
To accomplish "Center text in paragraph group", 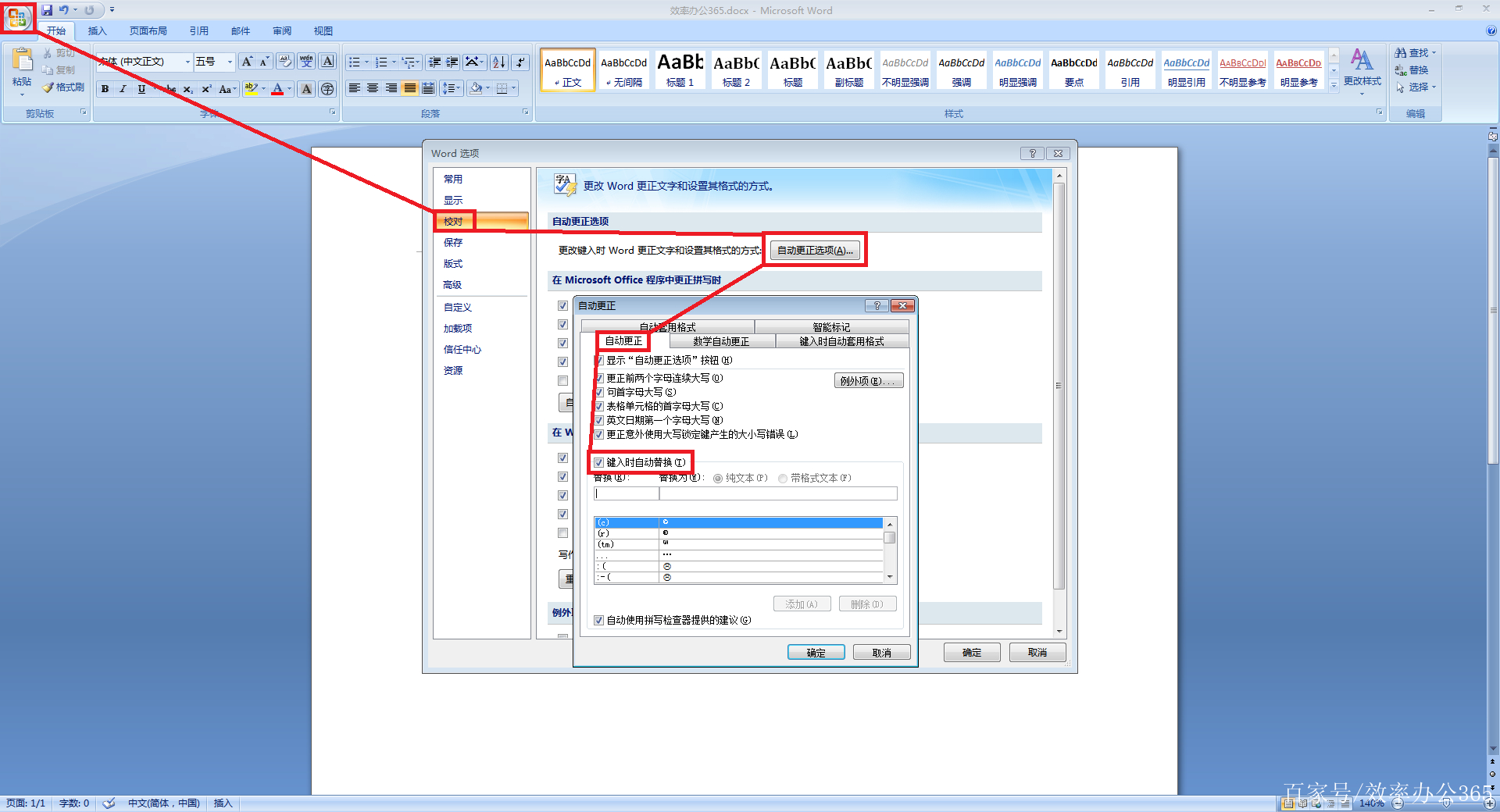I will click(x=373, y=88).
